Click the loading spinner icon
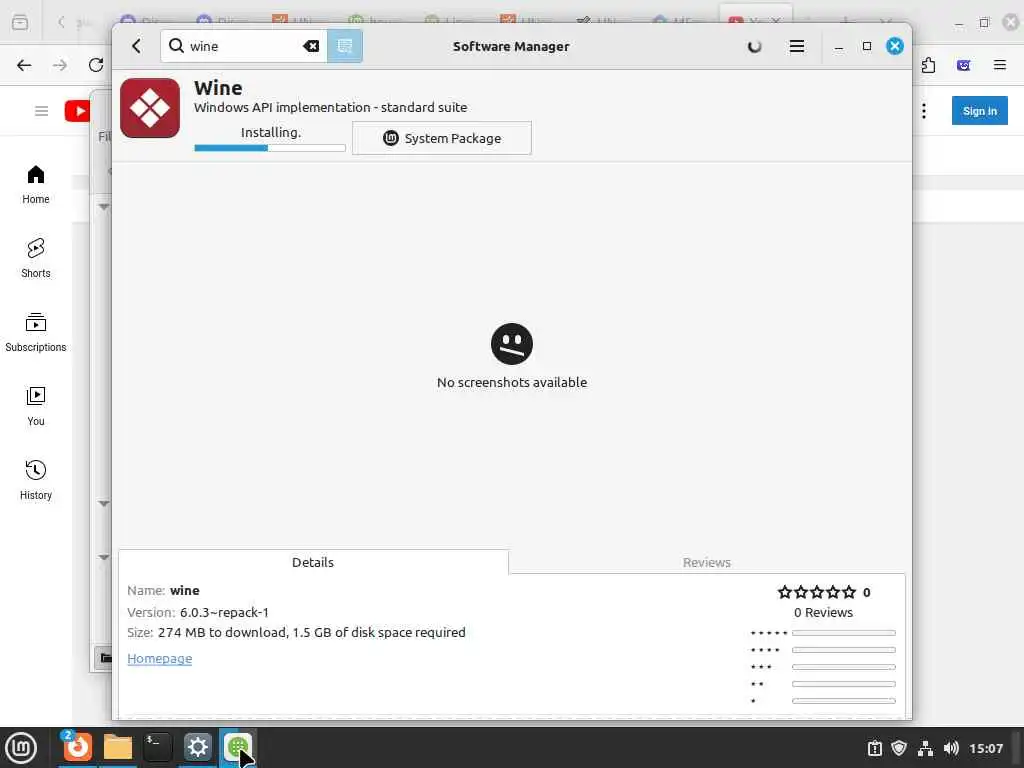Screen dimensions: 1024x768 754,46
